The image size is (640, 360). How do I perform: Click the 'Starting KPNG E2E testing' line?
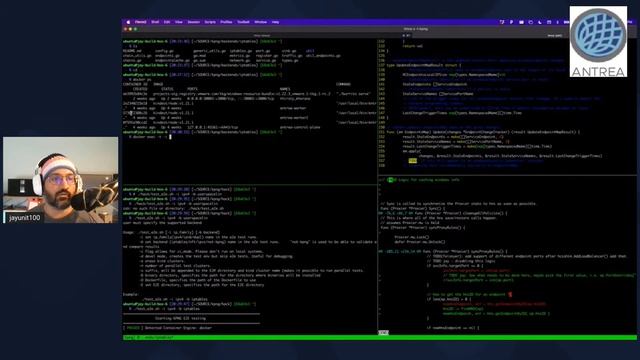180,318
